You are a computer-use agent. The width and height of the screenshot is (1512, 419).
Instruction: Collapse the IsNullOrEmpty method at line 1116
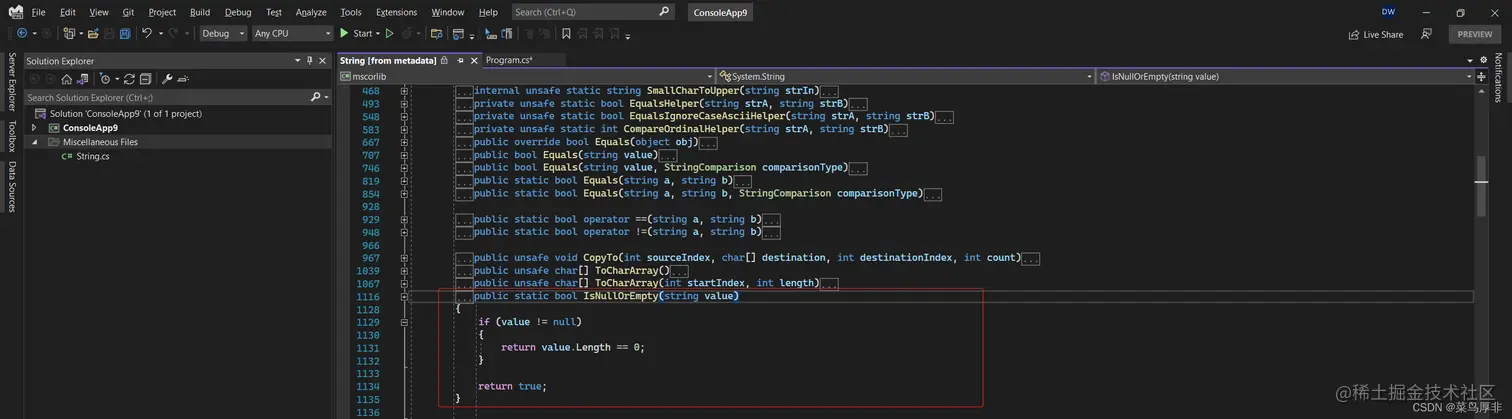click(x=405, y=297)
